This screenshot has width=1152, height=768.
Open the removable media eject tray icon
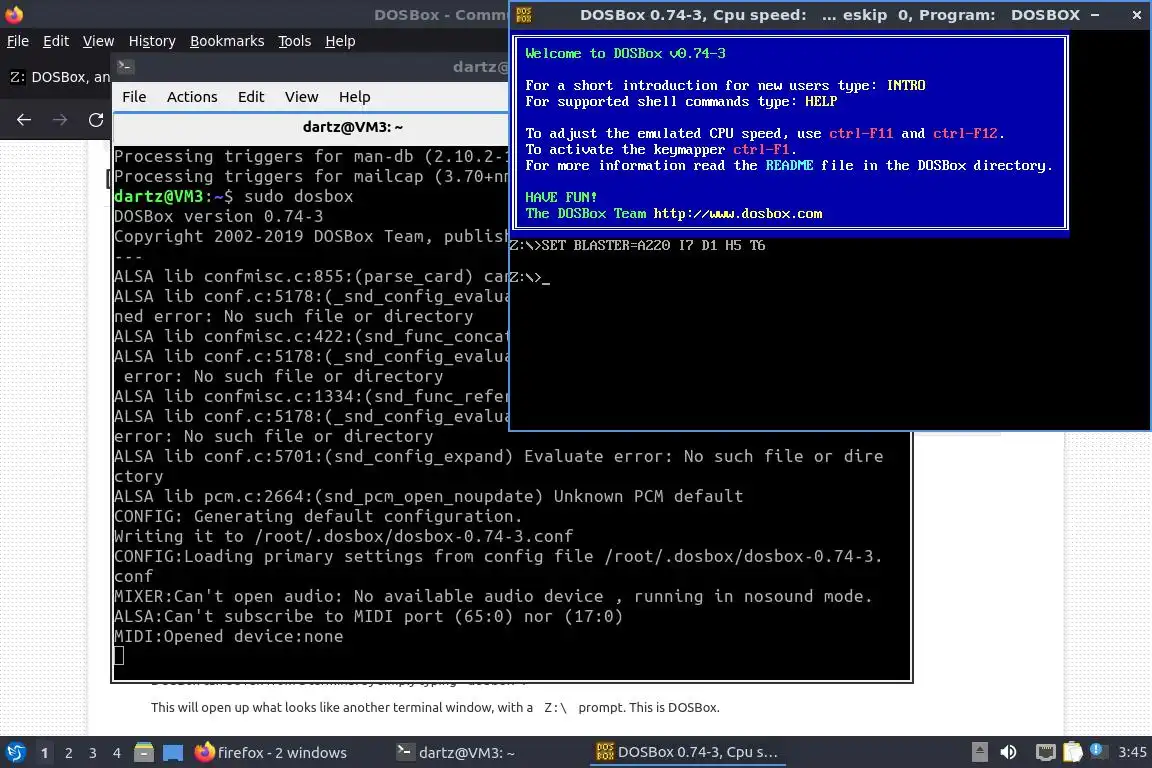coord(979,752)
